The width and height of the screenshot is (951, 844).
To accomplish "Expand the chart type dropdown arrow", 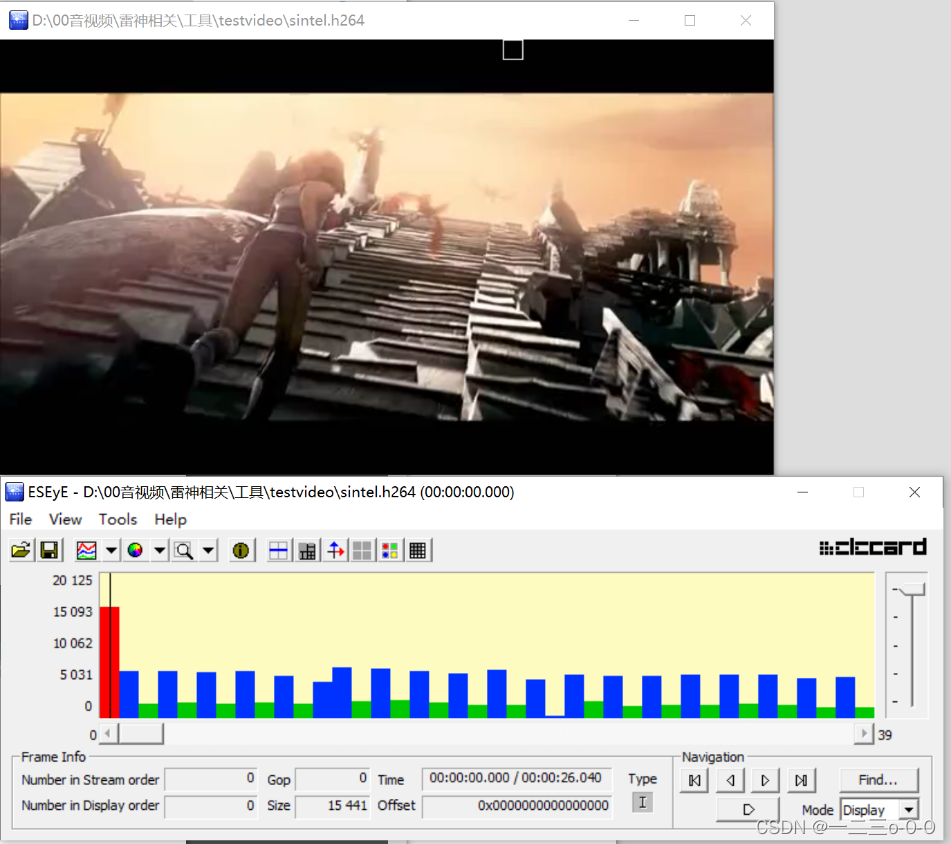I will coord(111,551).
